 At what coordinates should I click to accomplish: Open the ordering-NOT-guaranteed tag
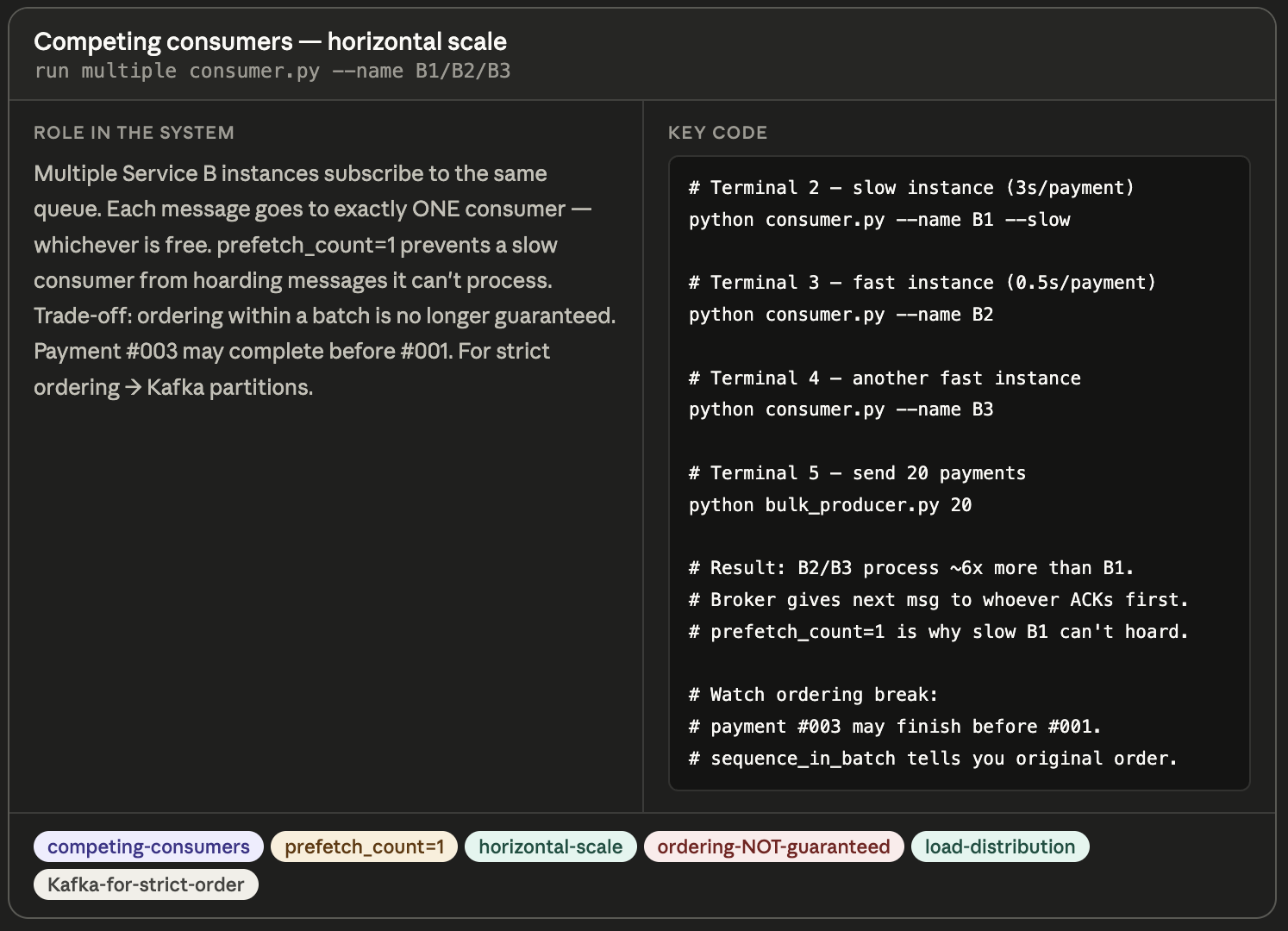point(773,847)
